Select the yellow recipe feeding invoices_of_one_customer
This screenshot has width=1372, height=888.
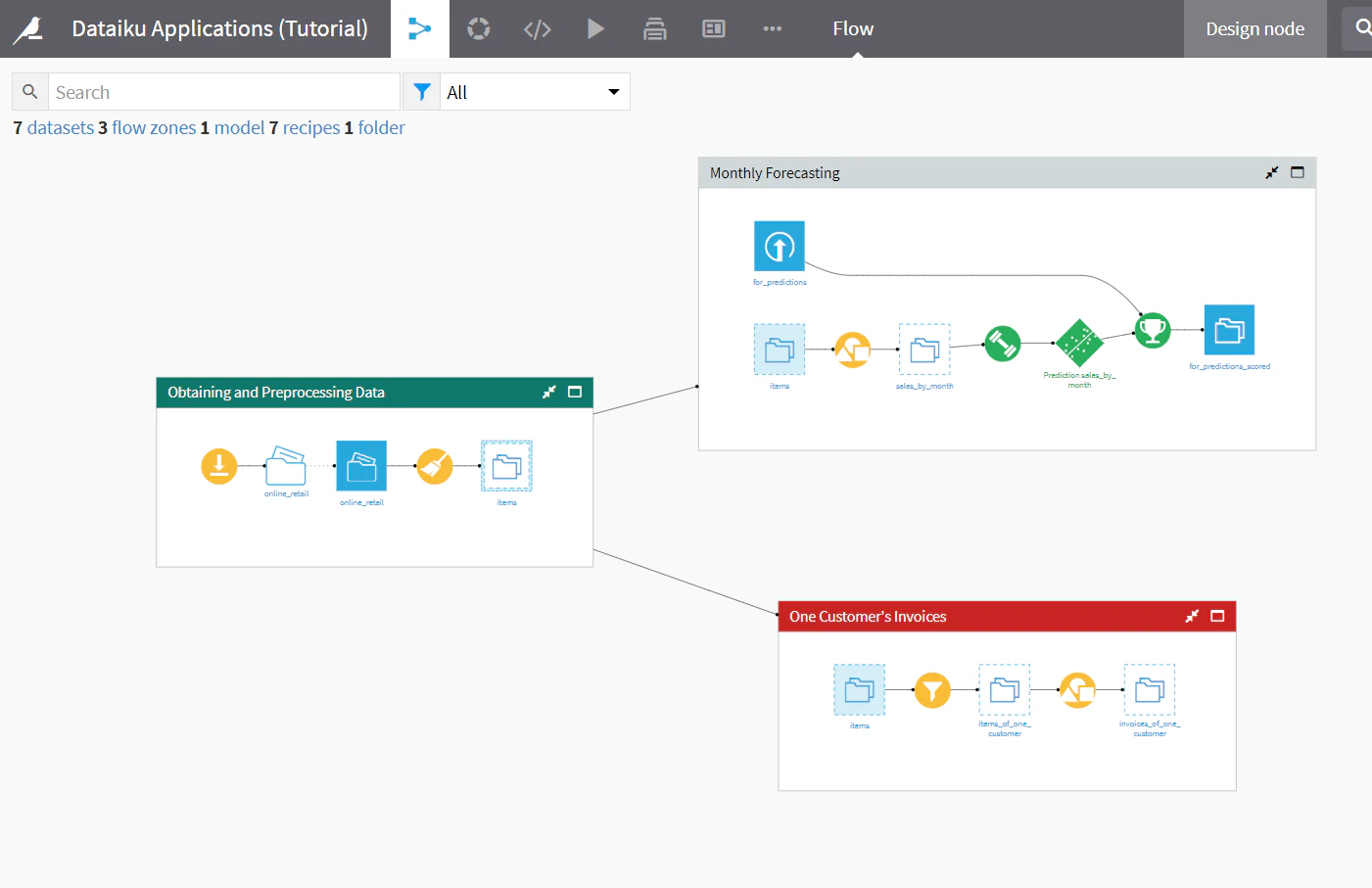(x=1077, y=690)
